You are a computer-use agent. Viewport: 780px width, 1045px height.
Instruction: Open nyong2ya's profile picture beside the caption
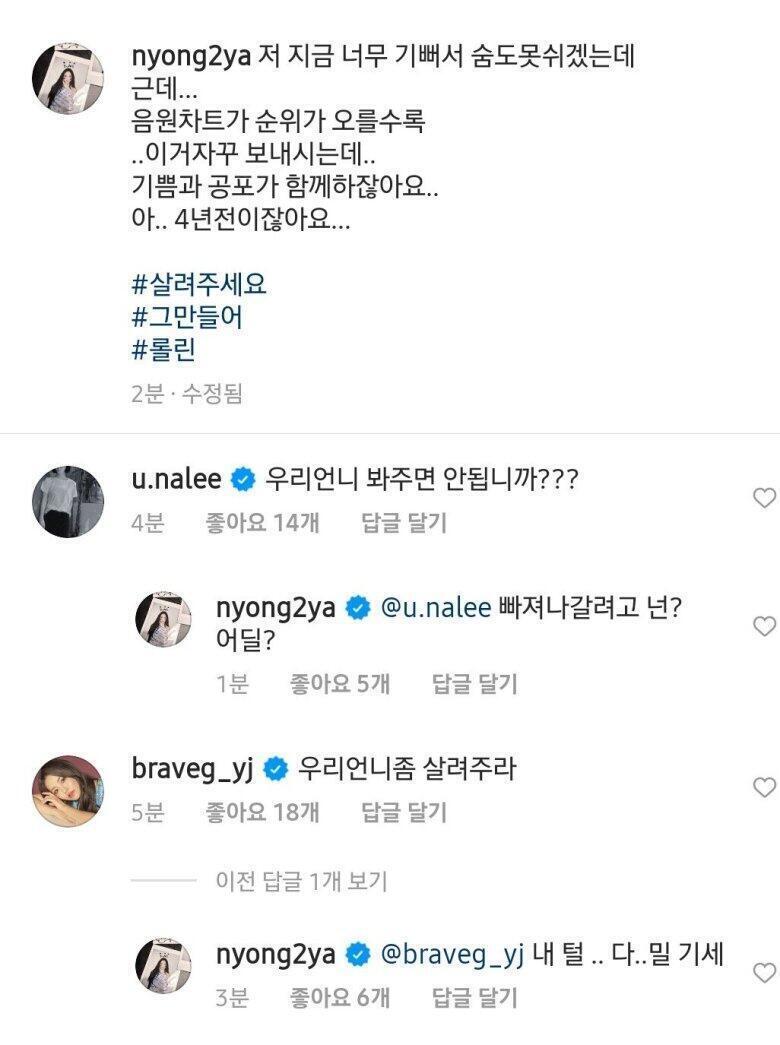click(x=68, y=78)
